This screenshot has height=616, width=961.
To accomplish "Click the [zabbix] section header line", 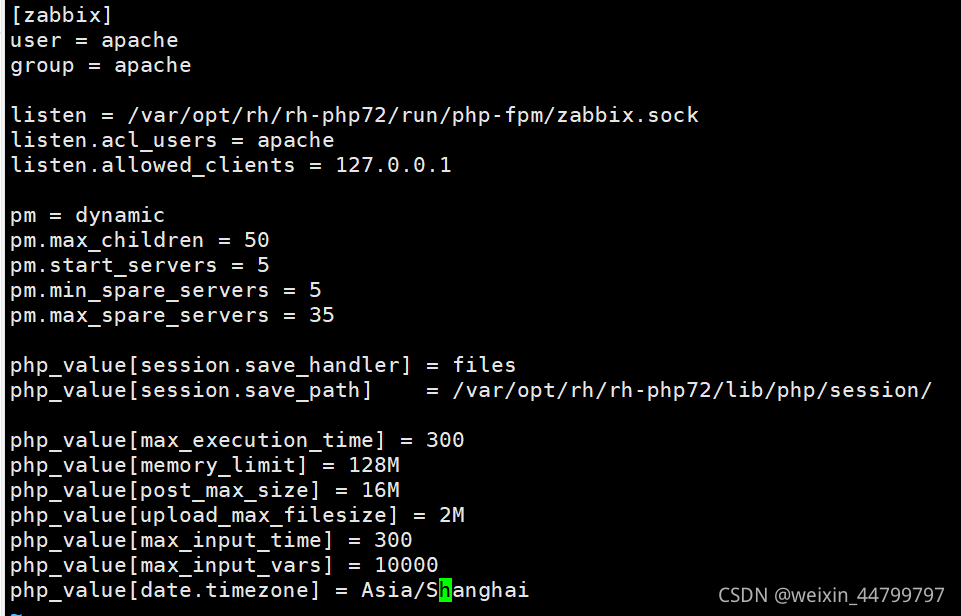I will pyautogui.click(x=61, y=15).
